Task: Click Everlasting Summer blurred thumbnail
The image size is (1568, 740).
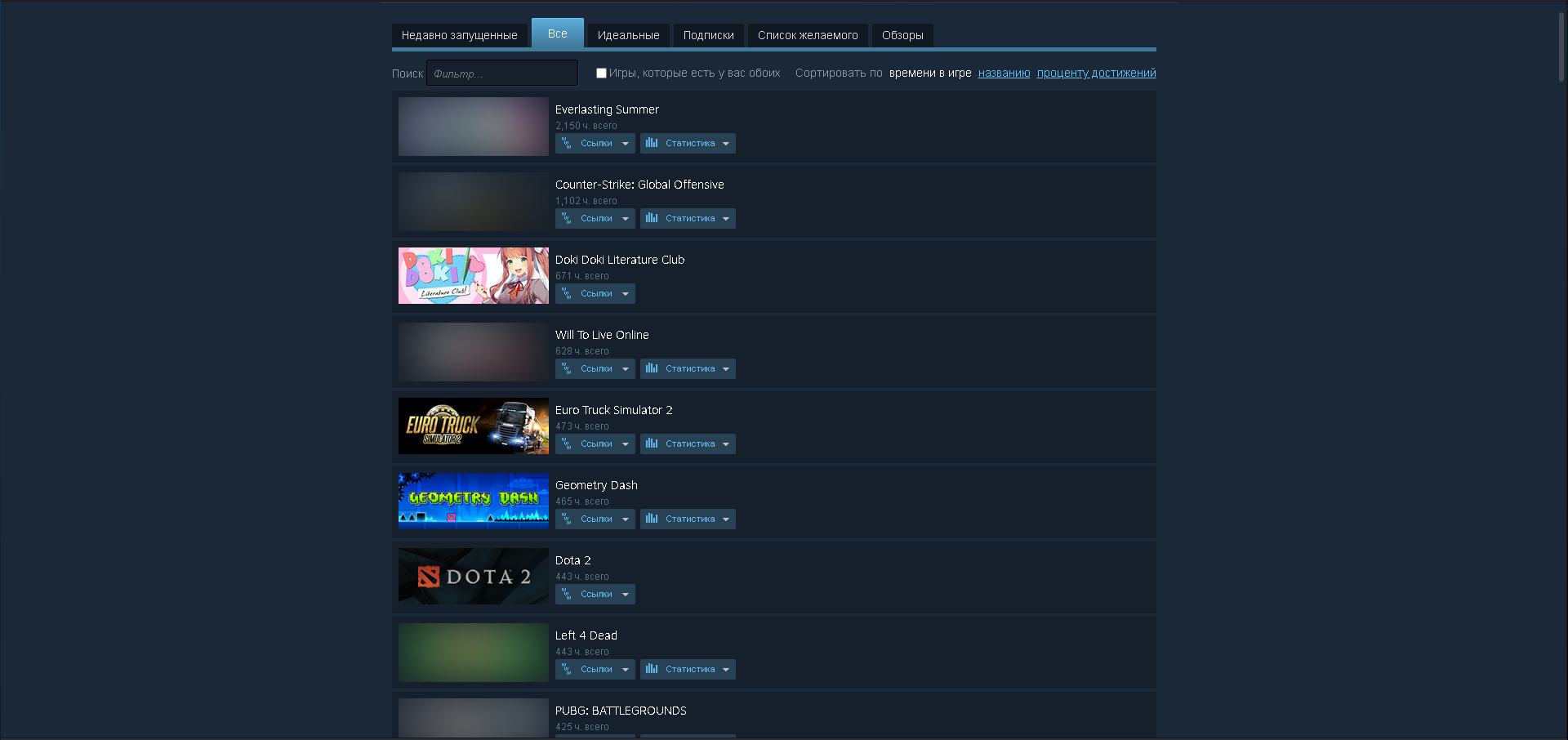Action: point(474,127)
